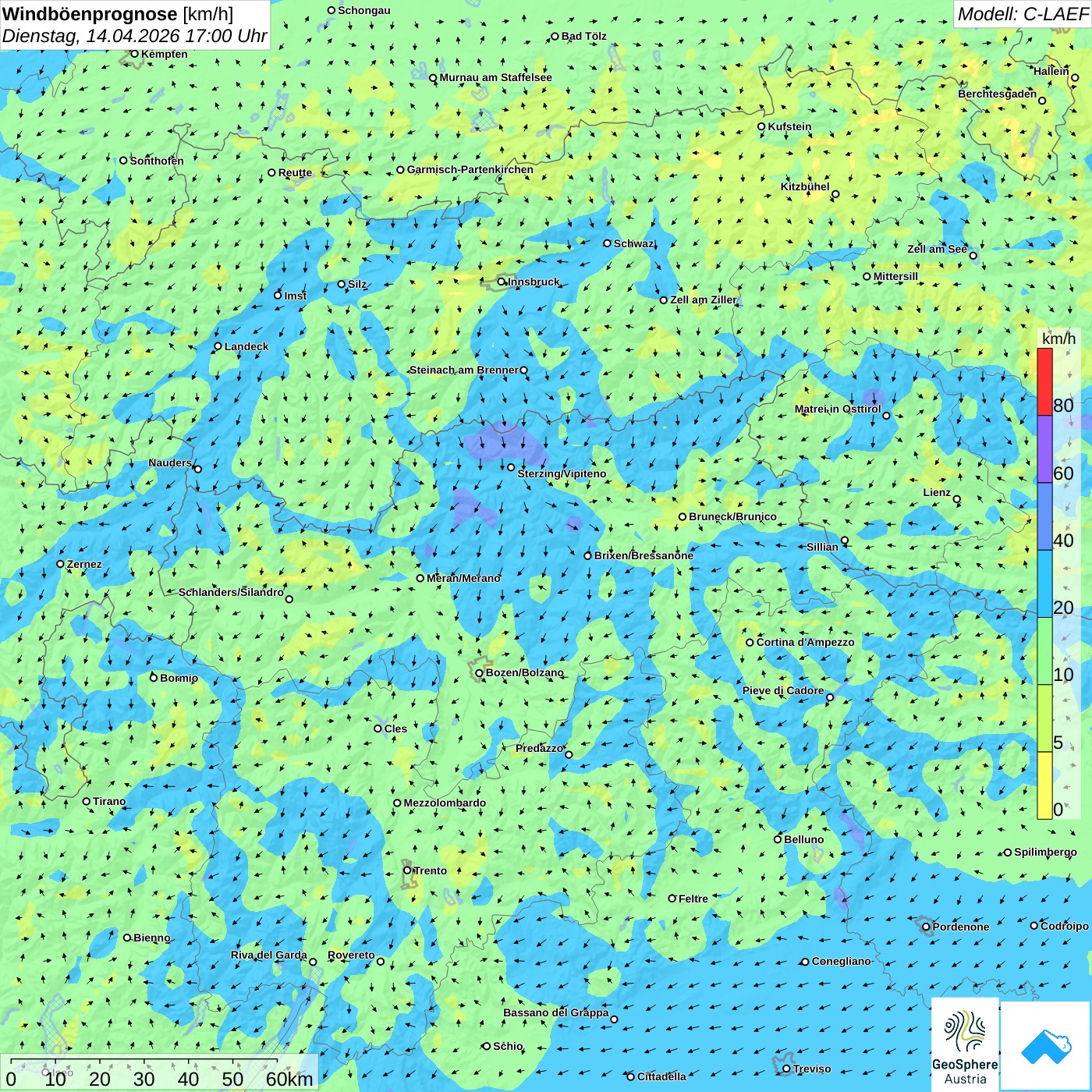Viewport: 1092px width, 1092px height.
Task: Select the Innsbruck city marker circle
Action: (502, 282)
